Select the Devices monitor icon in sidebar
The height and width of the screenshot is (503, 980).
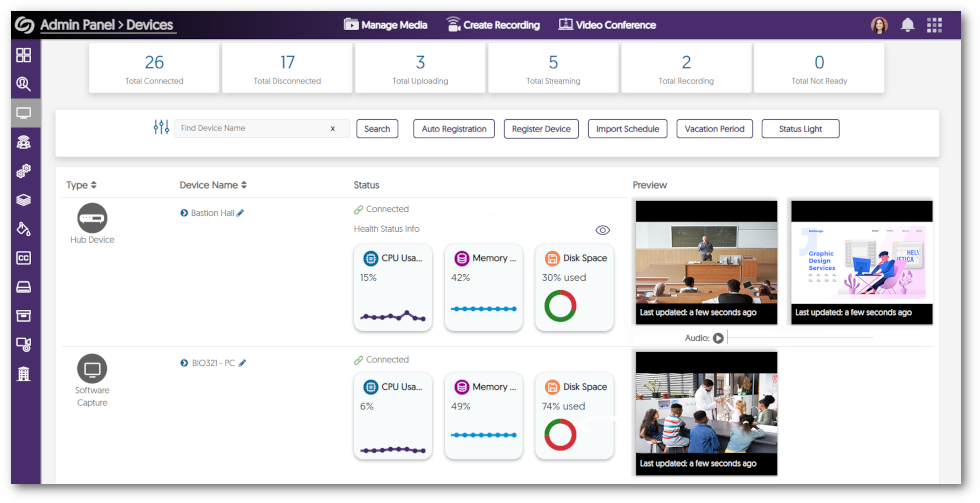pos(24,113)
